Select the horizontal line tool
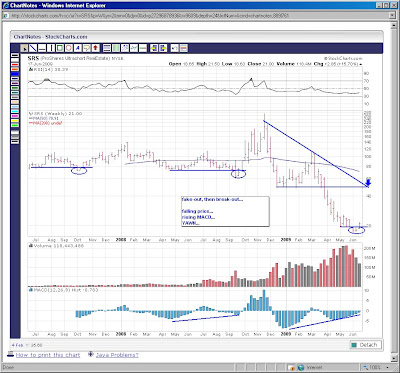Screen dimensions: 400x373 [x=42, y=48]
